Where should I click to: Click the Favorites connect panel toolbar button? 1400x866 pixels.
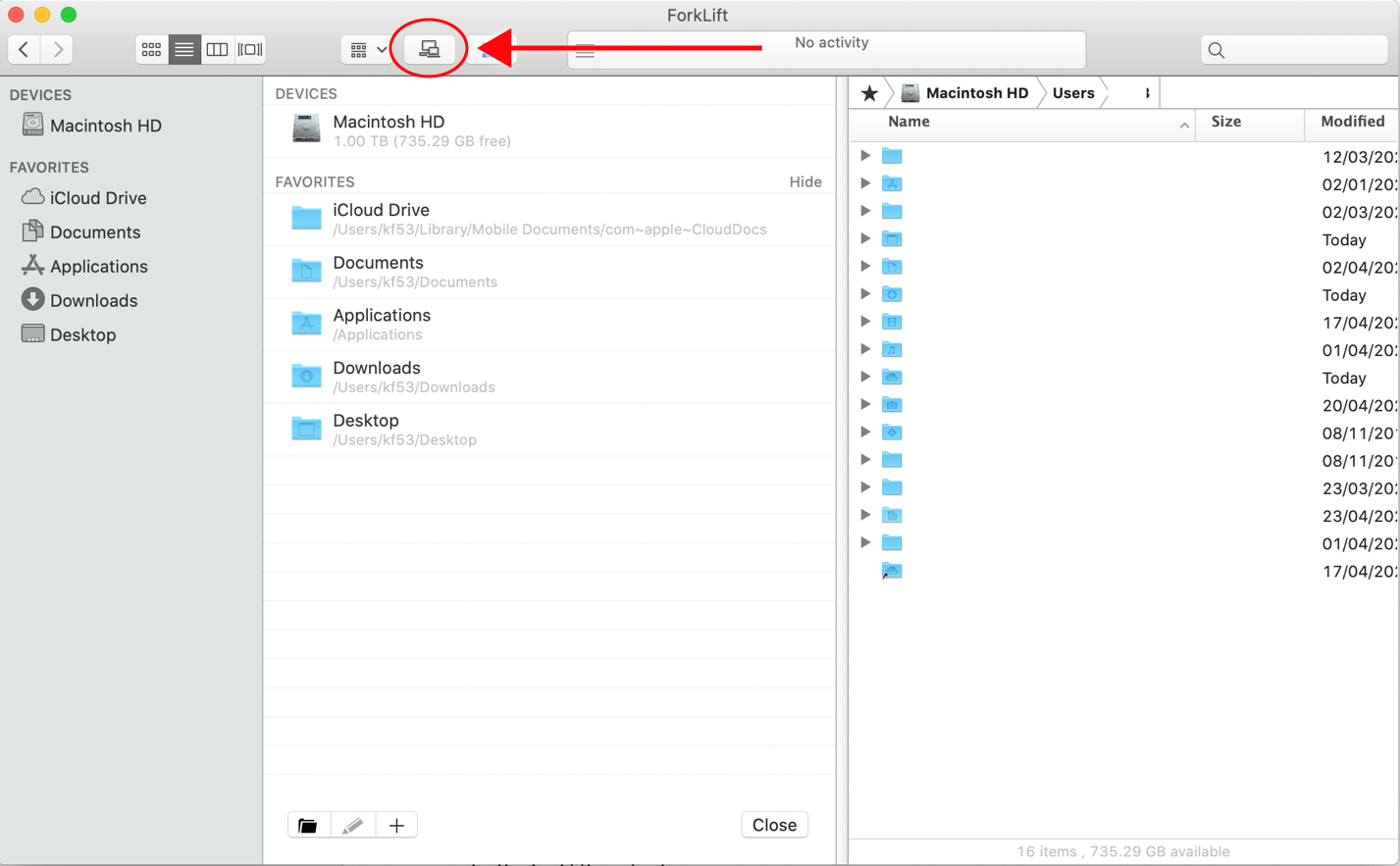coord(430,49)
